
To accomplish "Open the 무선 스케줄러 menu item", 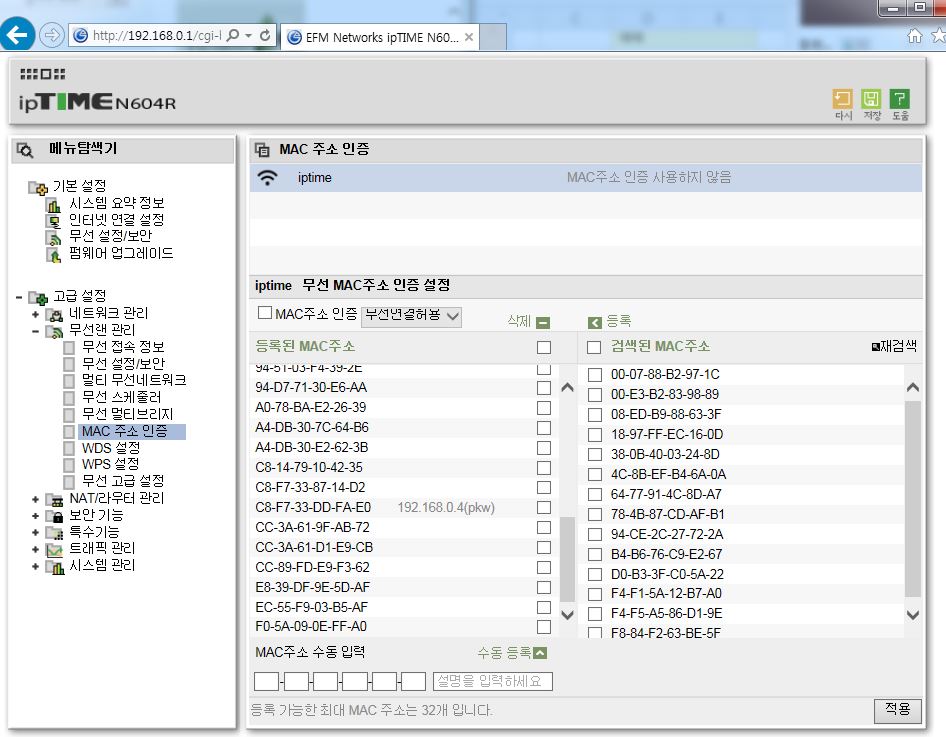I will click(x=122, y=397).
